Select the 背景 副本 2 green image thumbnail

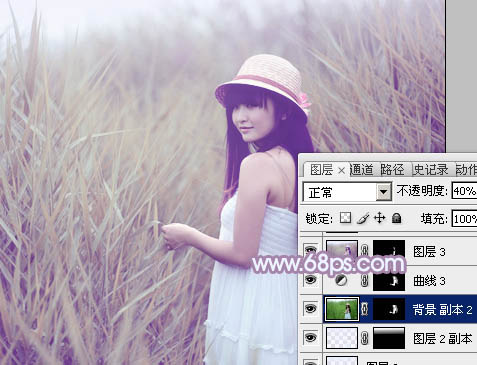pos(342,309)
